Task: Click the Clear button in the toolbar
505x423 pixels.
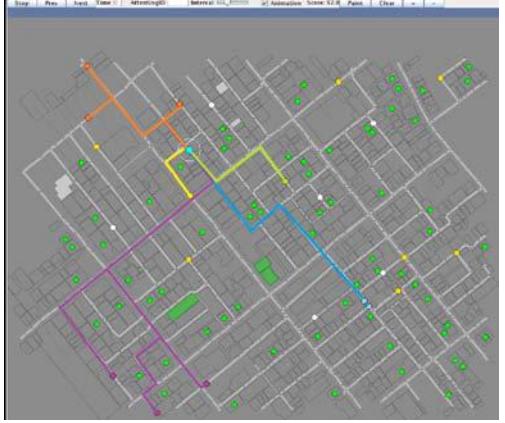Action: pos(387,3)
